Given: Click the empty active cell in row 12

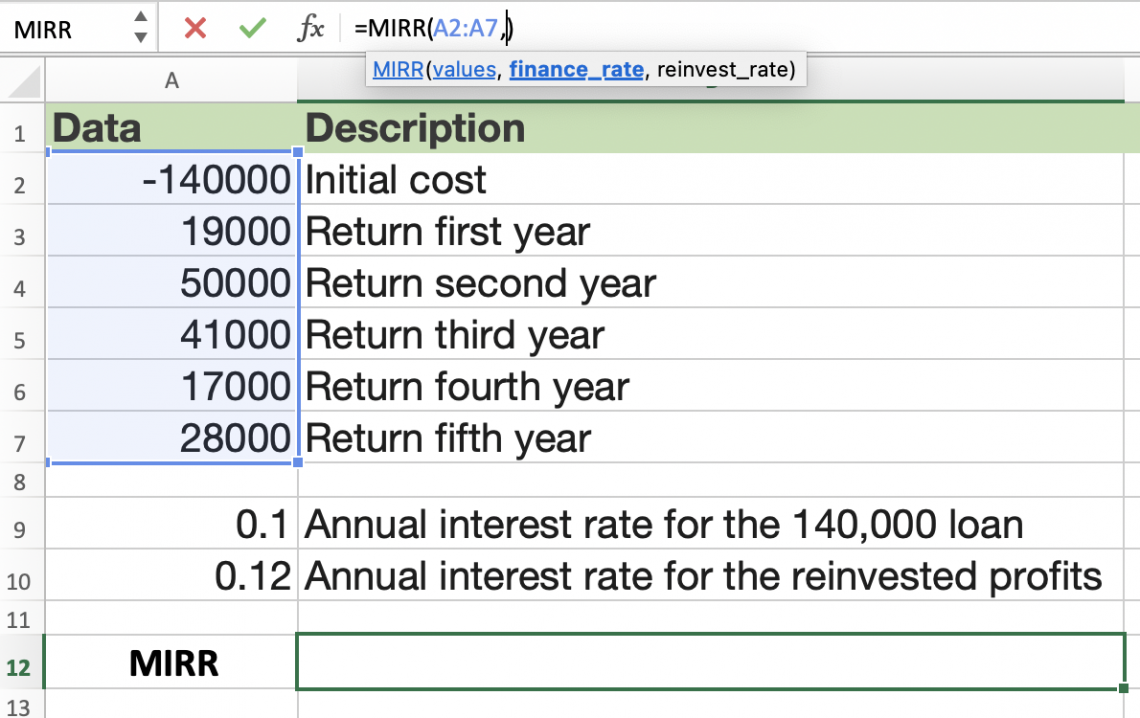Looking at the screenshot, I should pos(710,662).
